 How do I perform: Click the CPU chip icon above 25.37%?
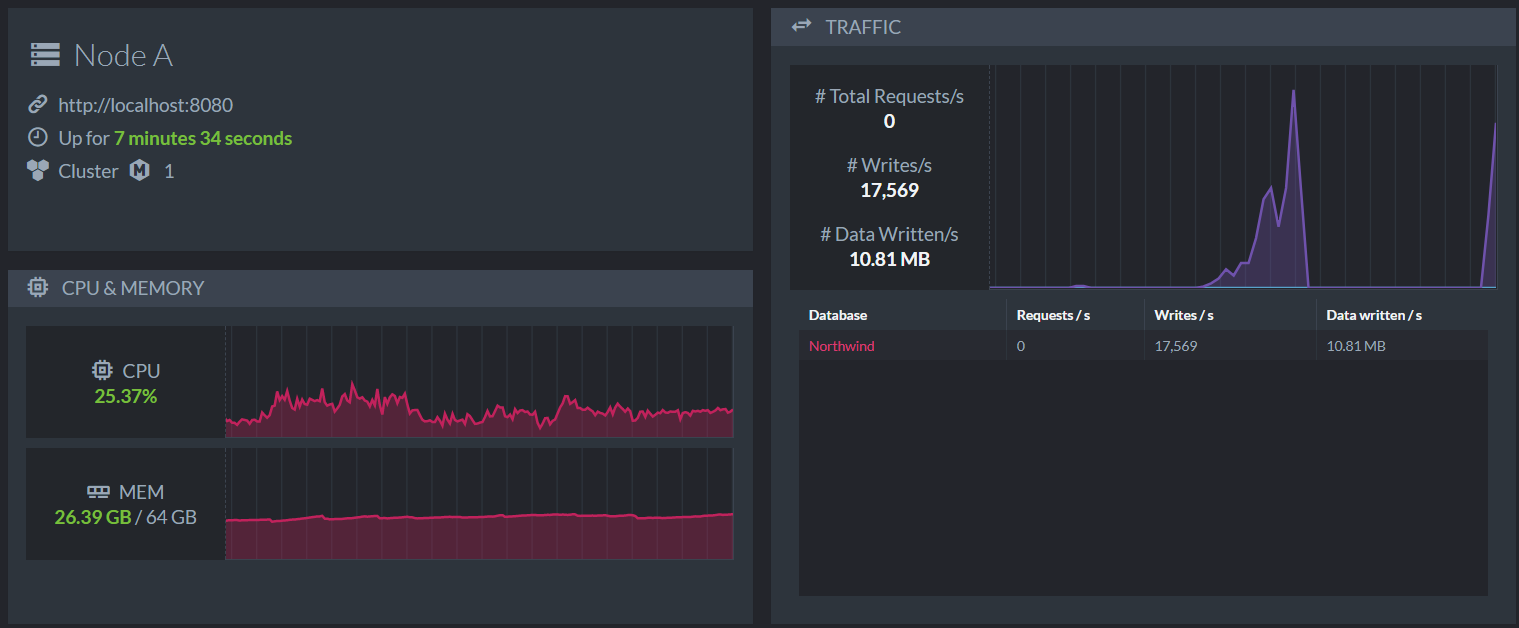tap(102, 370)
